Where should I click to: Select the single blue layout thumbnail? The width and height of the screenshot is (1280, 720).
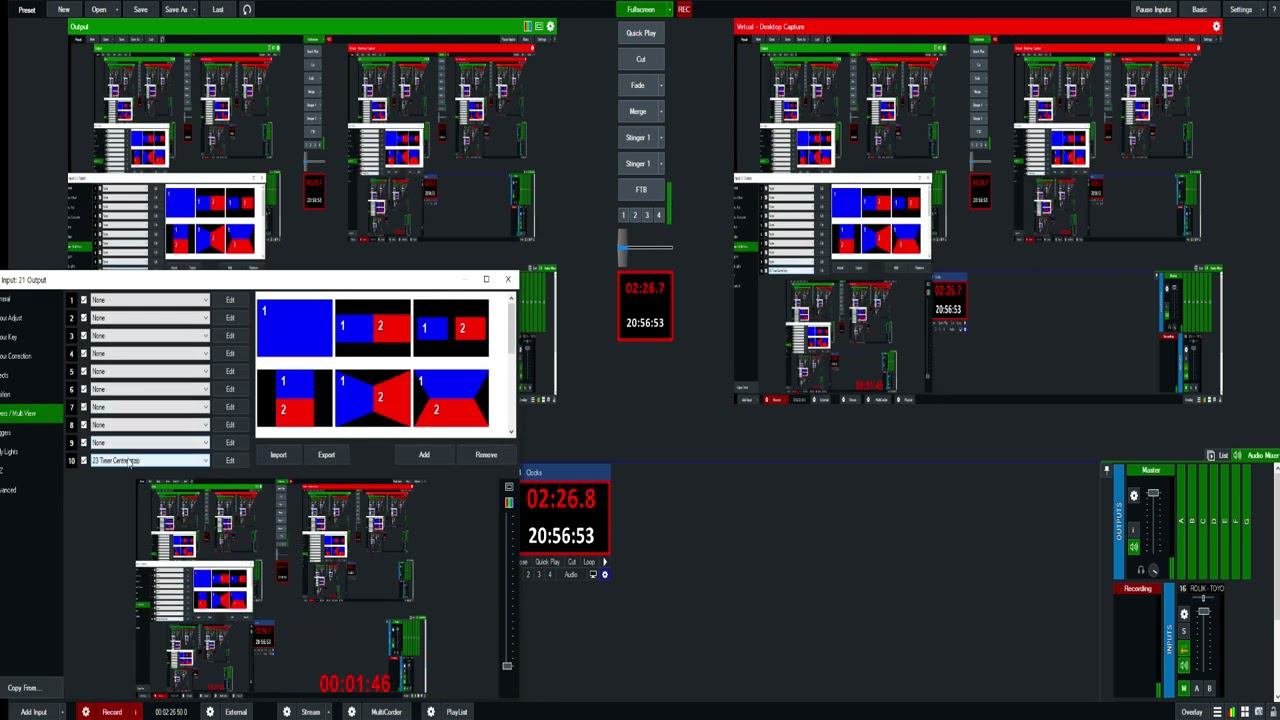(294, 327)
